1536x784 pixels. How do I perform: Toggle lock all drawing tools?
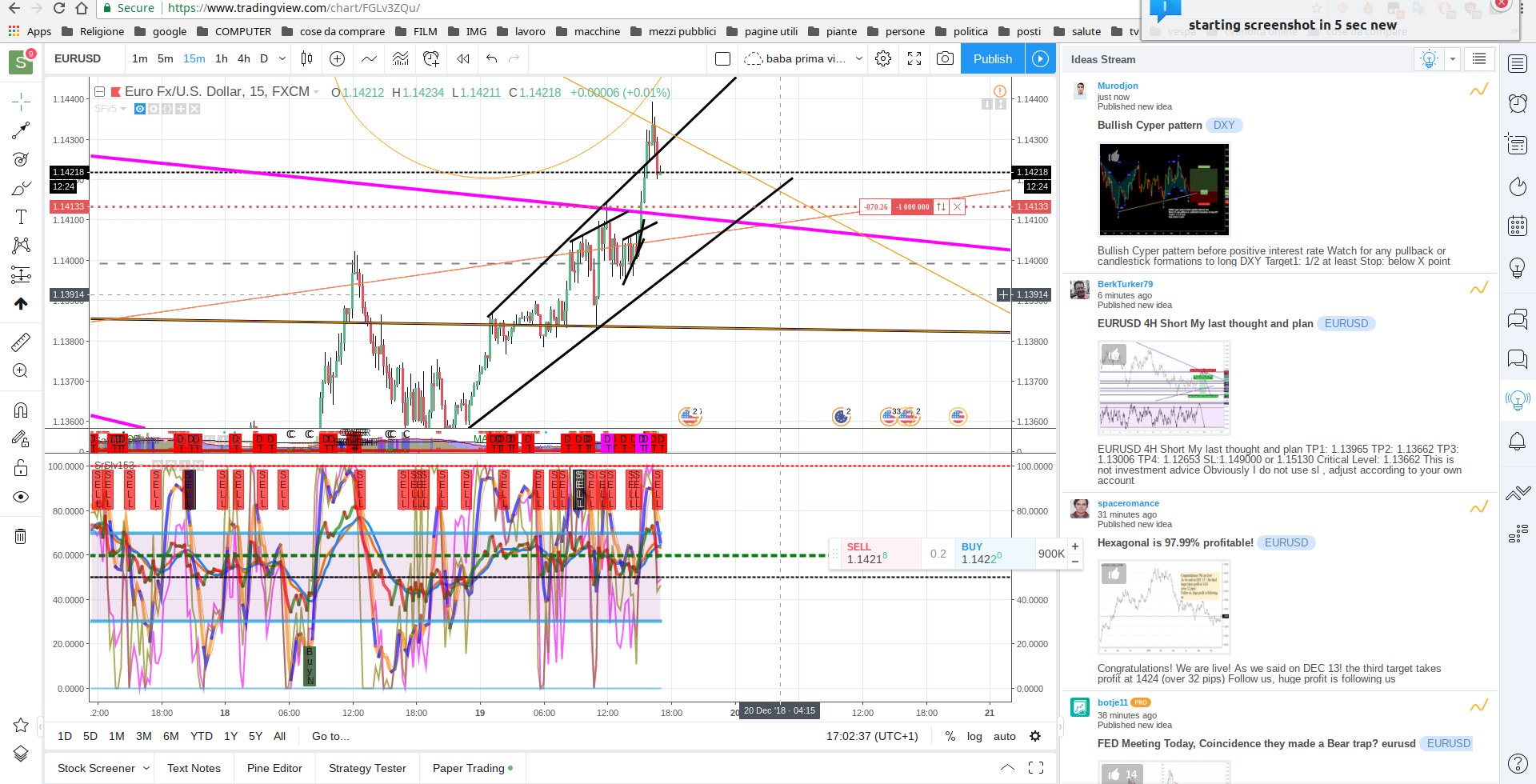[21, 468]
